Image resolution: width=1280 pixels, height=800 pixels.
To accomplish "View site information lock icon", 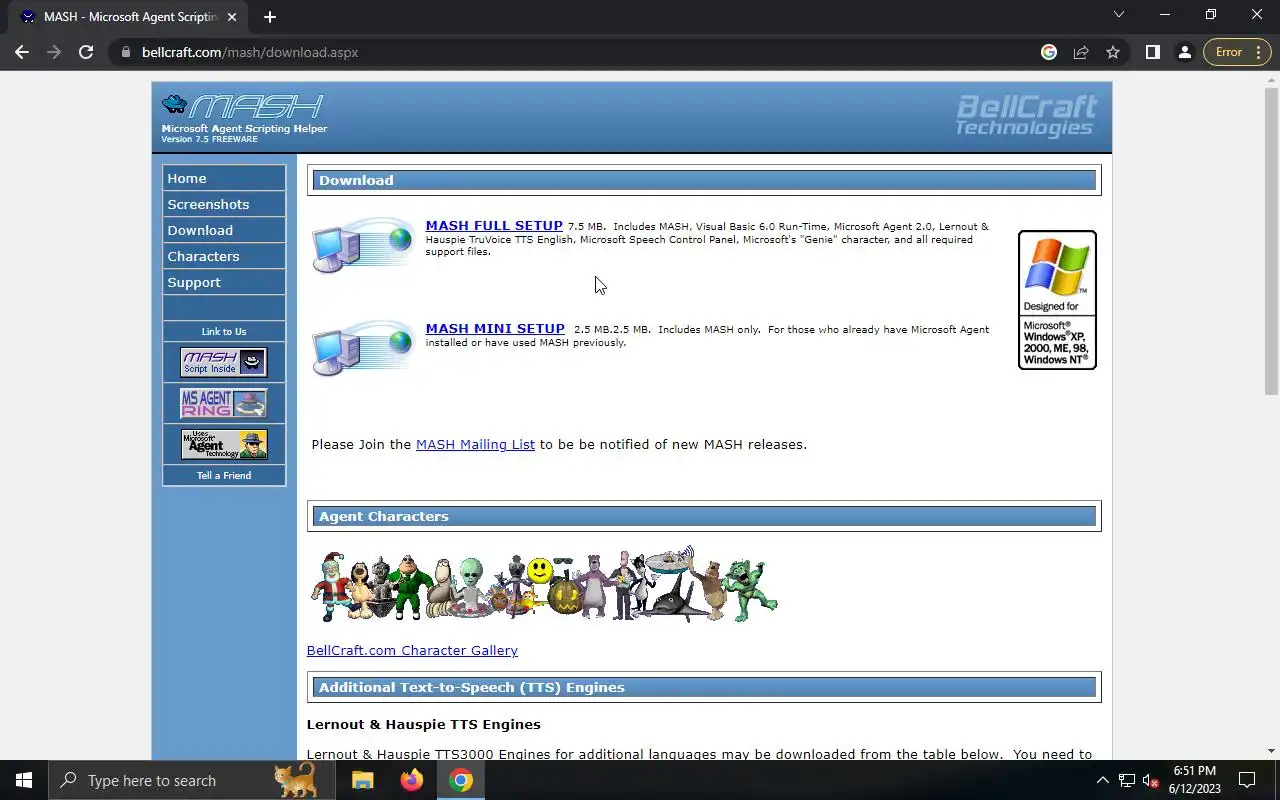I will pos(125,52).
